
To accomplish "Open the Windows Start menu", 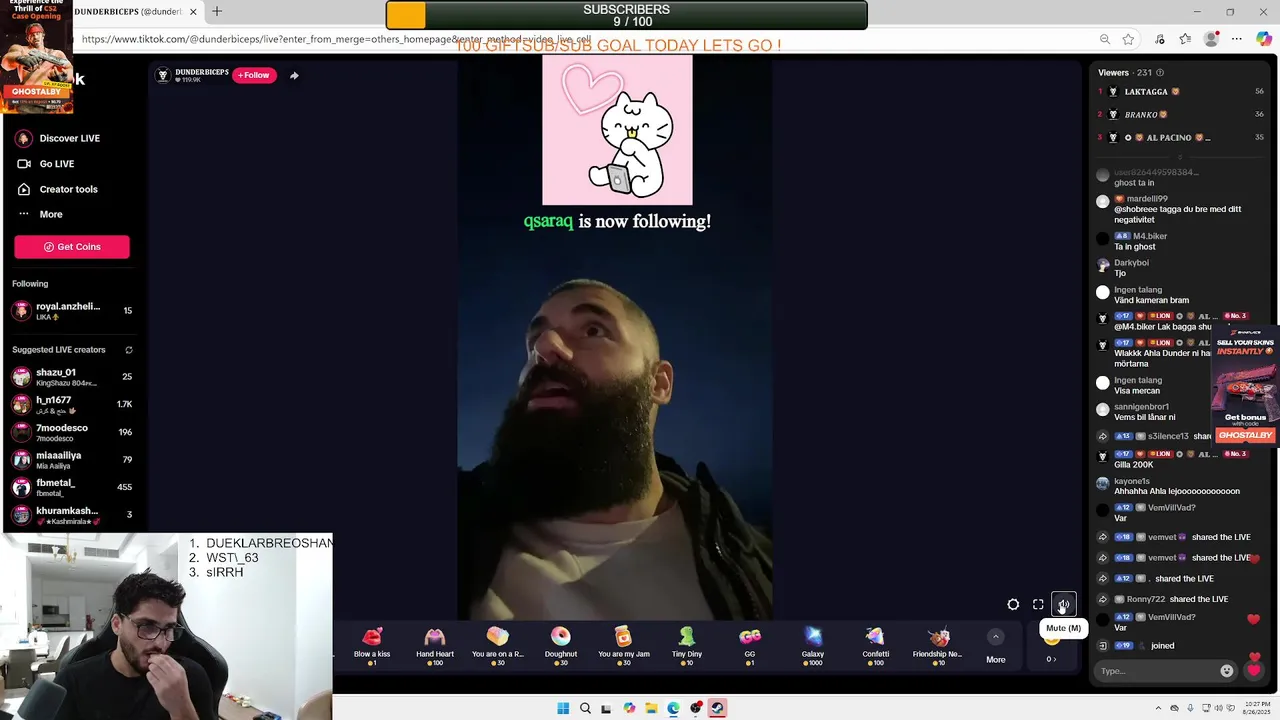I will click(x=563, y=708).
